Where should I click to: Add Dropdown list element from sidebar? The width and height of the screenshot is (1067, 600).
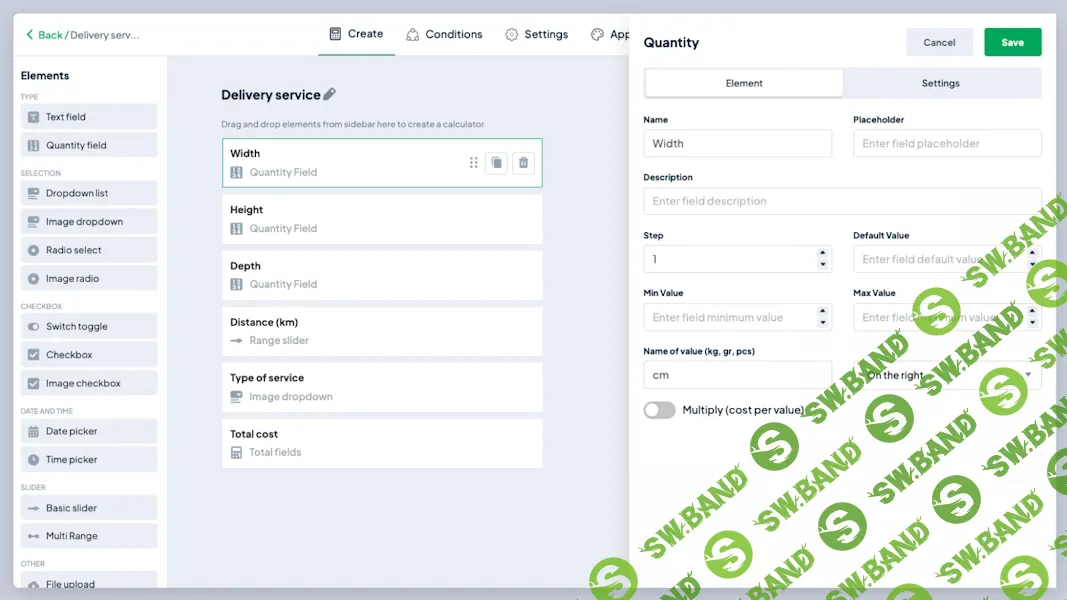coord(88,193)
